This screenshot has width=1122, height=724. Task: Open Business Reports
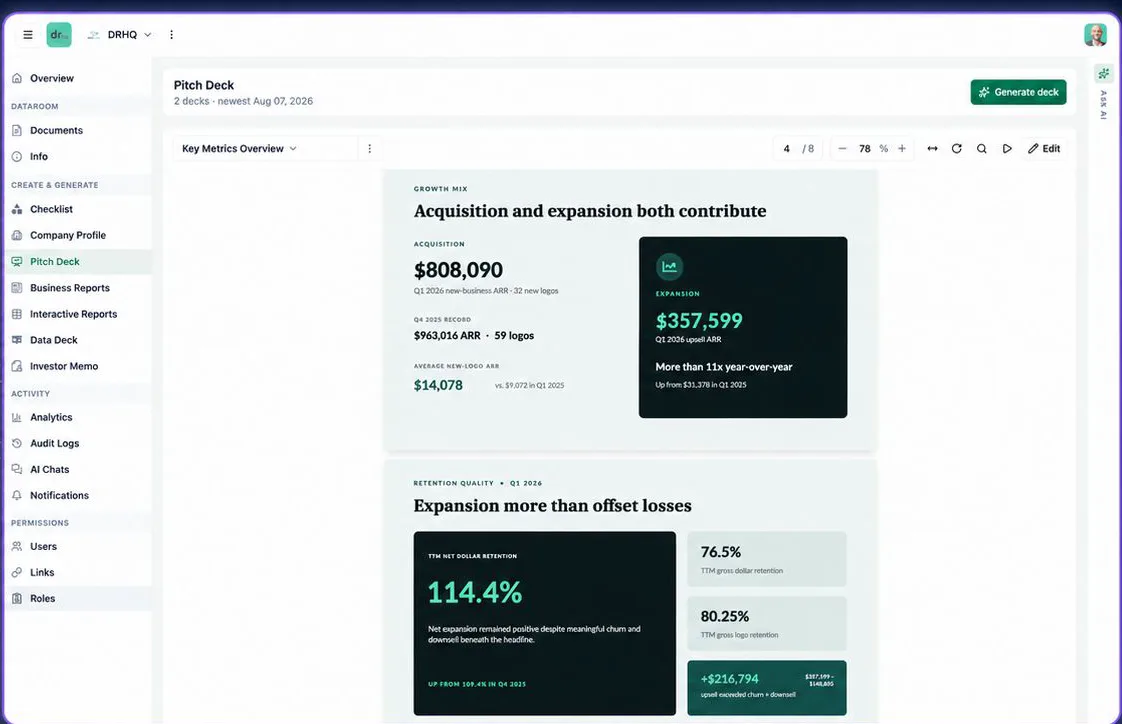(77, 288)
